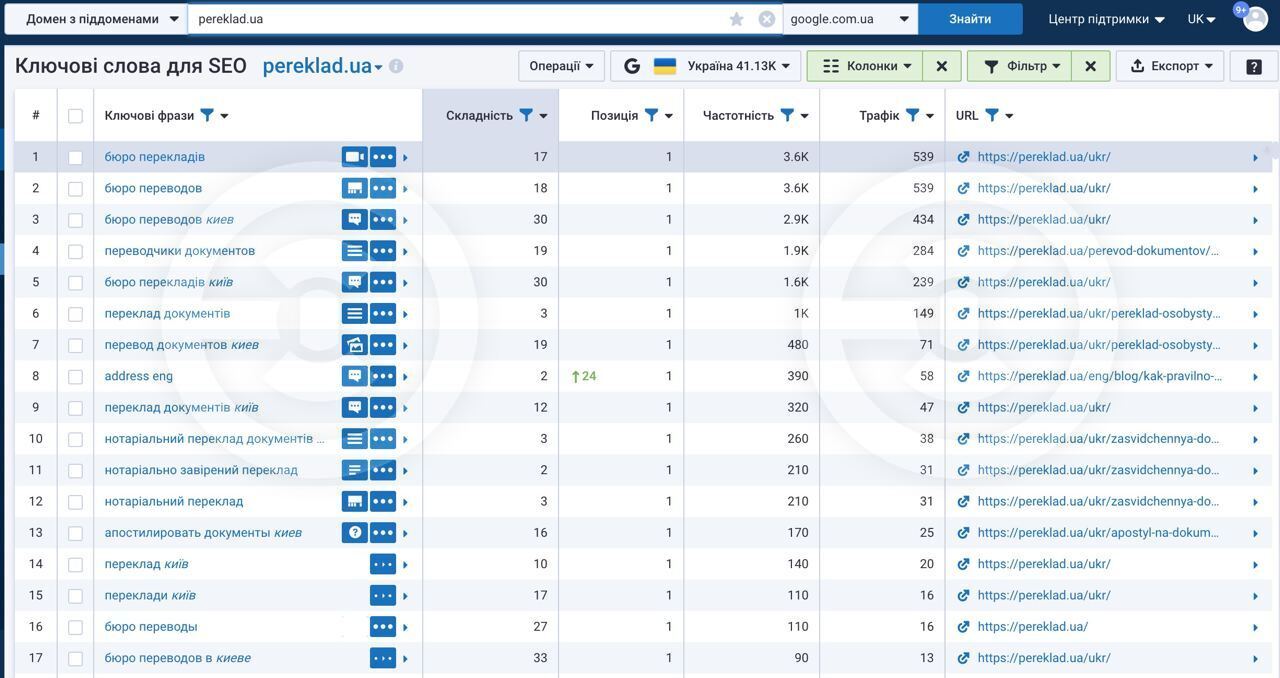Screen dimensions: 1280x678
Task: Open the google.com.ua search engine dropdown
Action: [x=850, y=19]
